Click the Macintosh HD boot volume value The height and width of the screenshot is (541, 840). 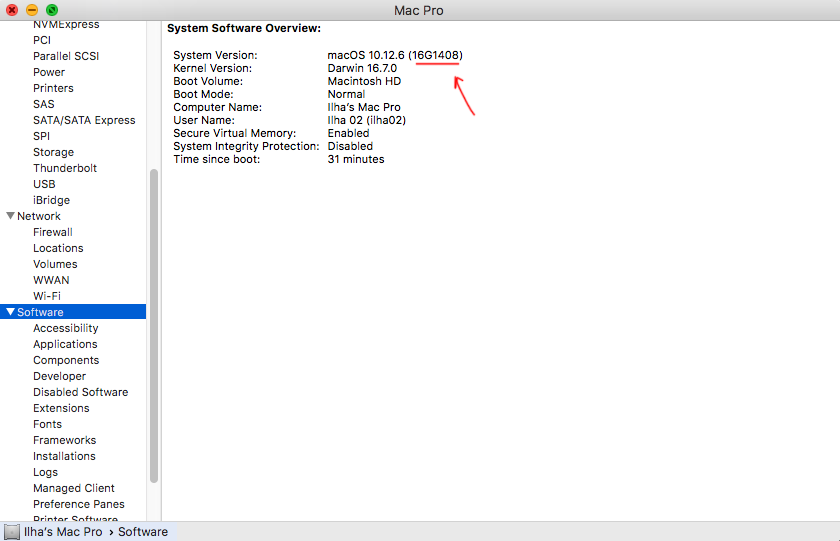364,81
